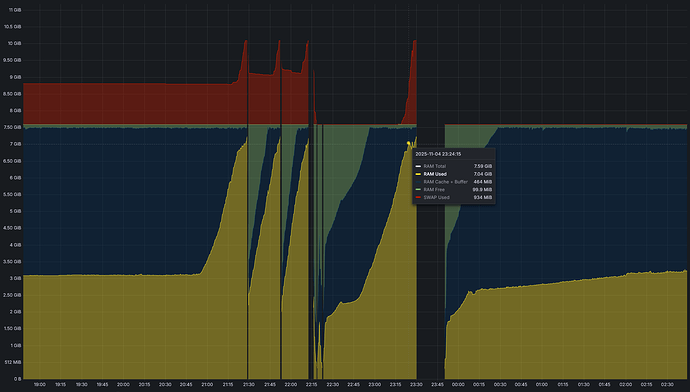Viewport: 690px width, 392px height.
Task: Click the '20:00' x-axis time label
Action: pyautogui.click(x=123, y=385)
